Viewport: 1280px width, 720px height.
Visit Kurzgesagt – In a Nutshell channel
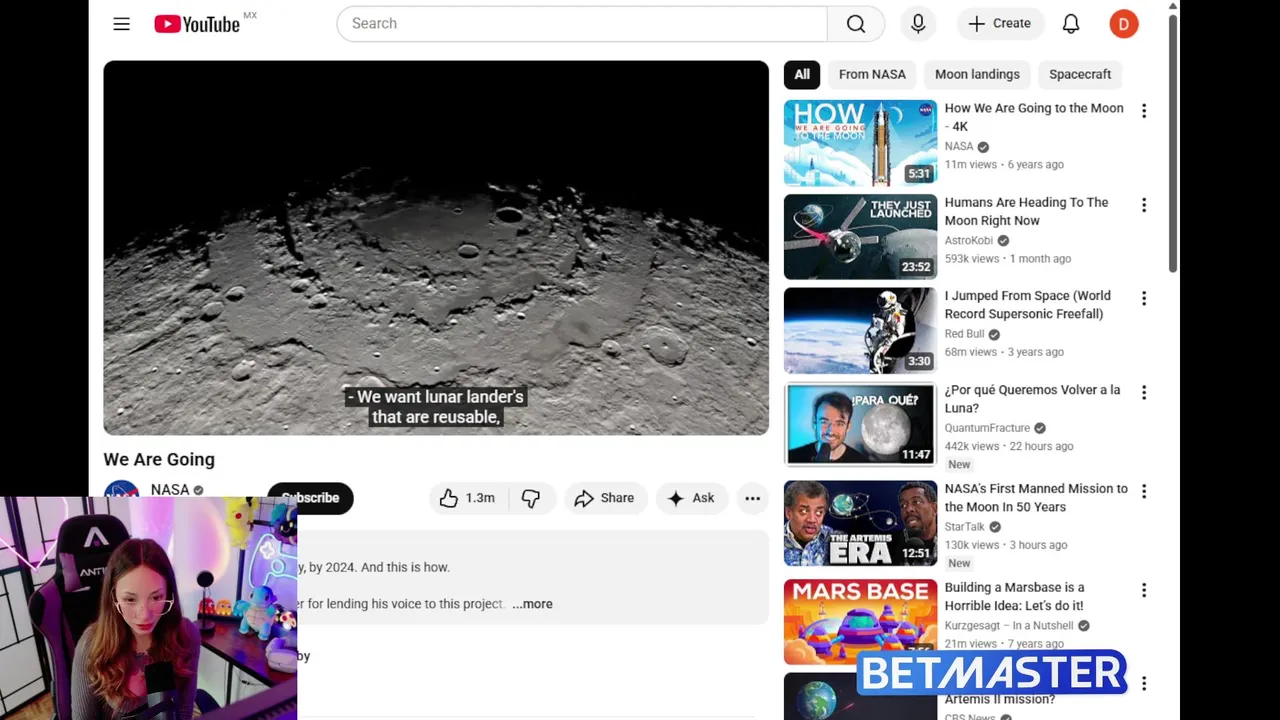(1009, 626)
